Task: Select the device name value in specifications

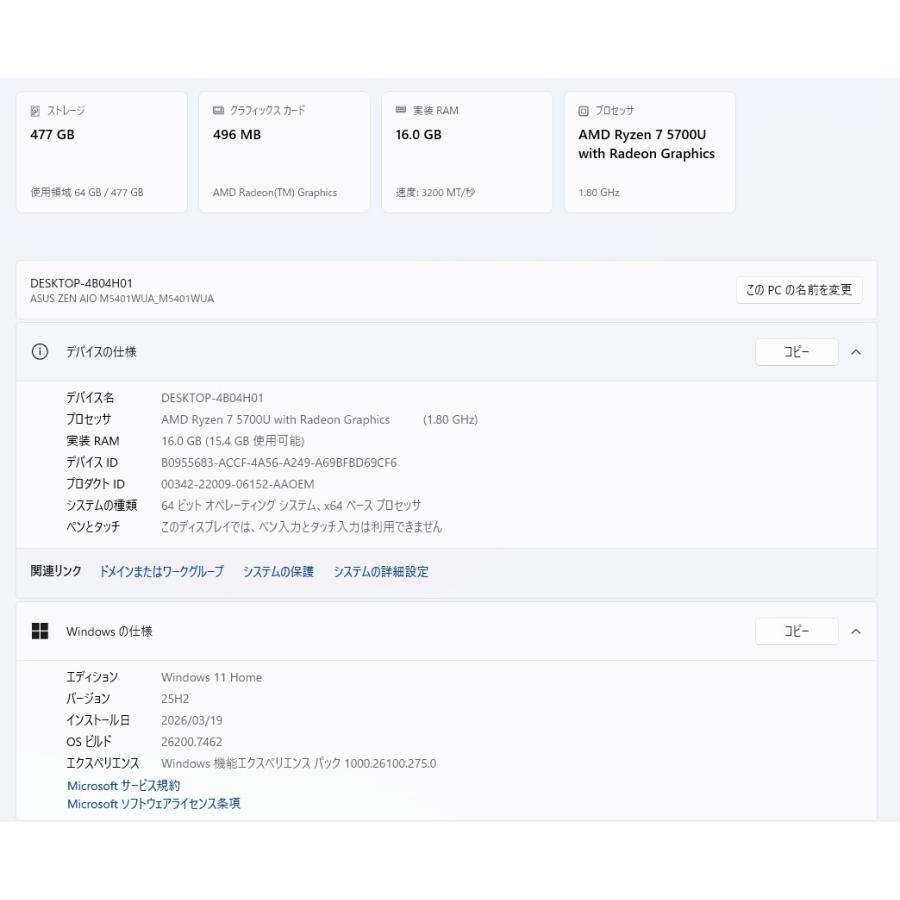Action: pos(212,398)
